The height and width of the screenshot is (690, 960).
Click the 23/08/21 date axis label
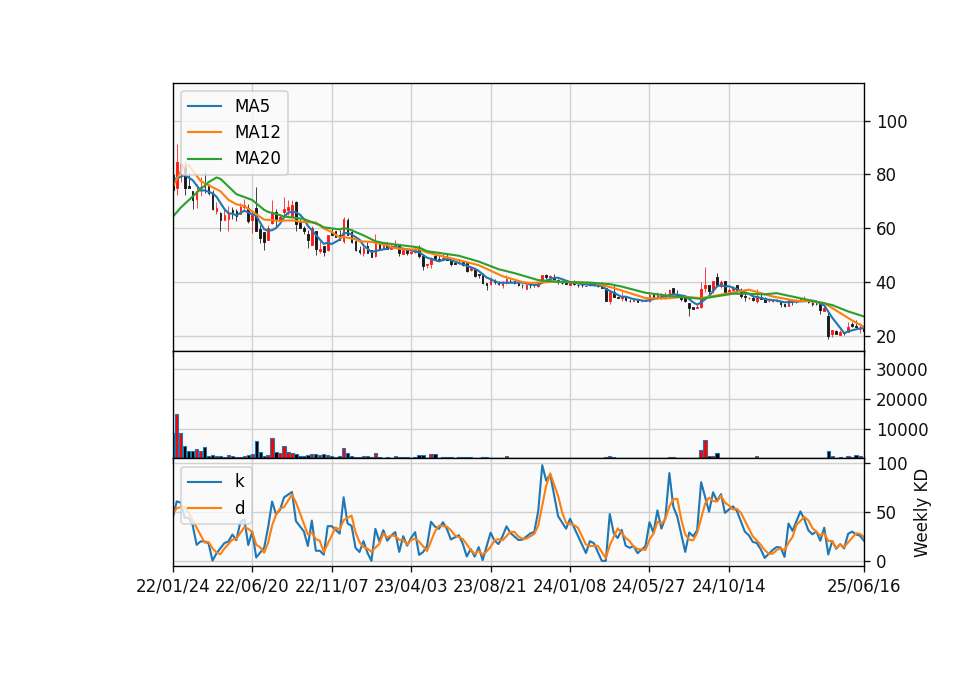(490, 586)
